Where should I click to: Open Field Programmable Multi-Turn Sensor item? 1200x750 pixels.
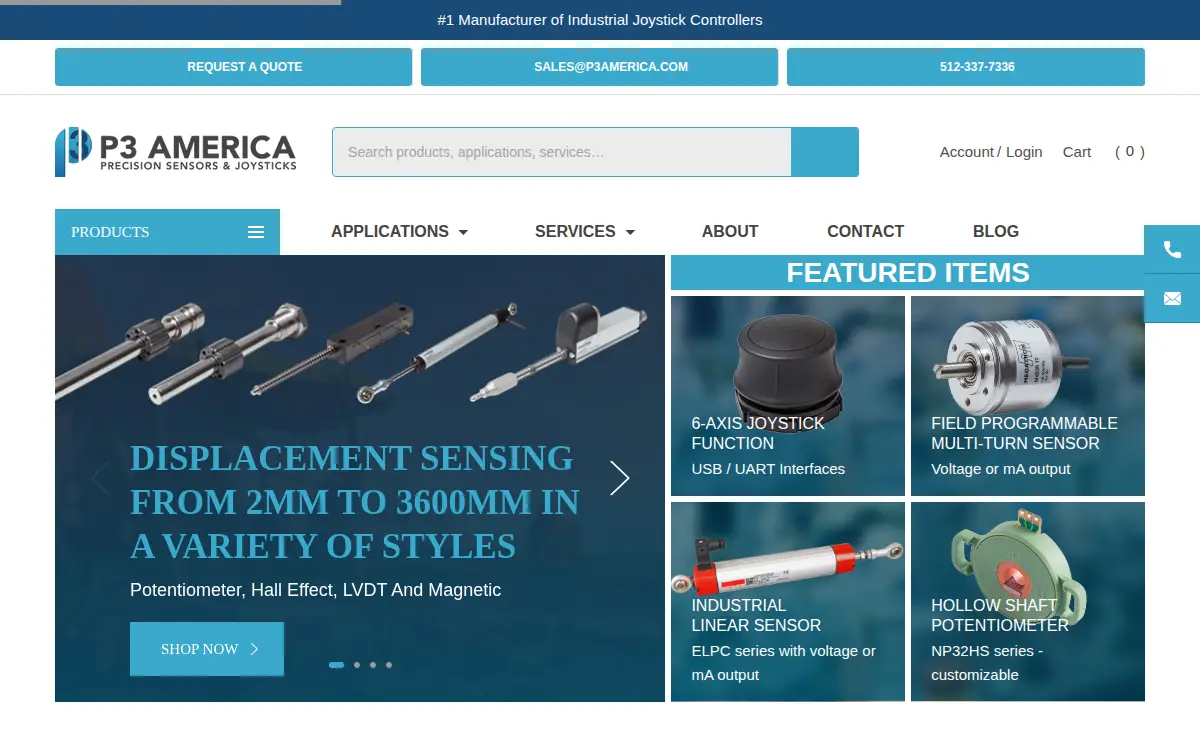tap(1028, 396)
